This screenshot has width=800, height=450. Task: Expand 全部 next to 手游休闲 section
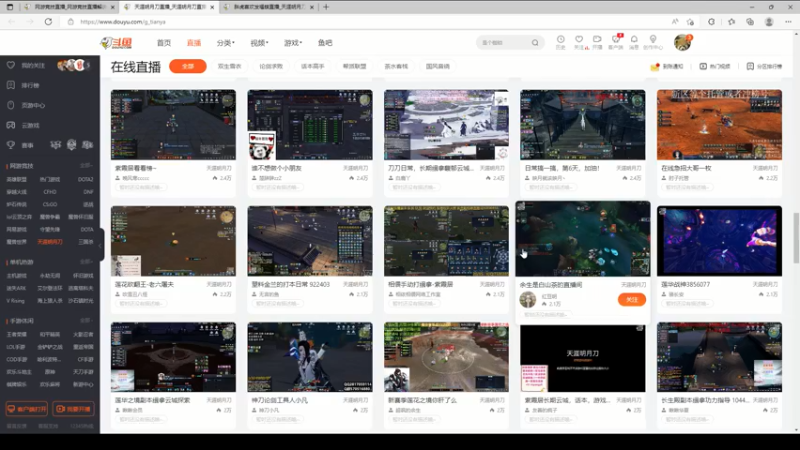pyautogui.click(x=86, y=320)
